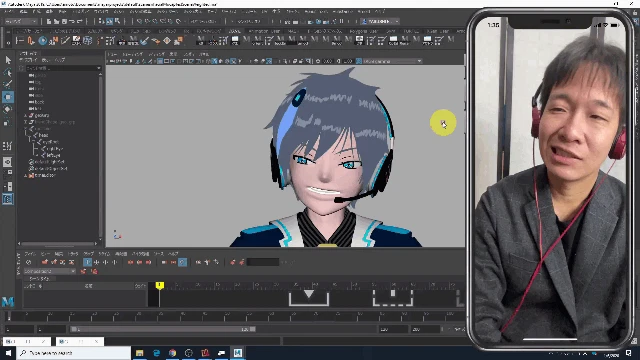Pick the Paint Selection tool
640x360 pixels.
[8, 84]
